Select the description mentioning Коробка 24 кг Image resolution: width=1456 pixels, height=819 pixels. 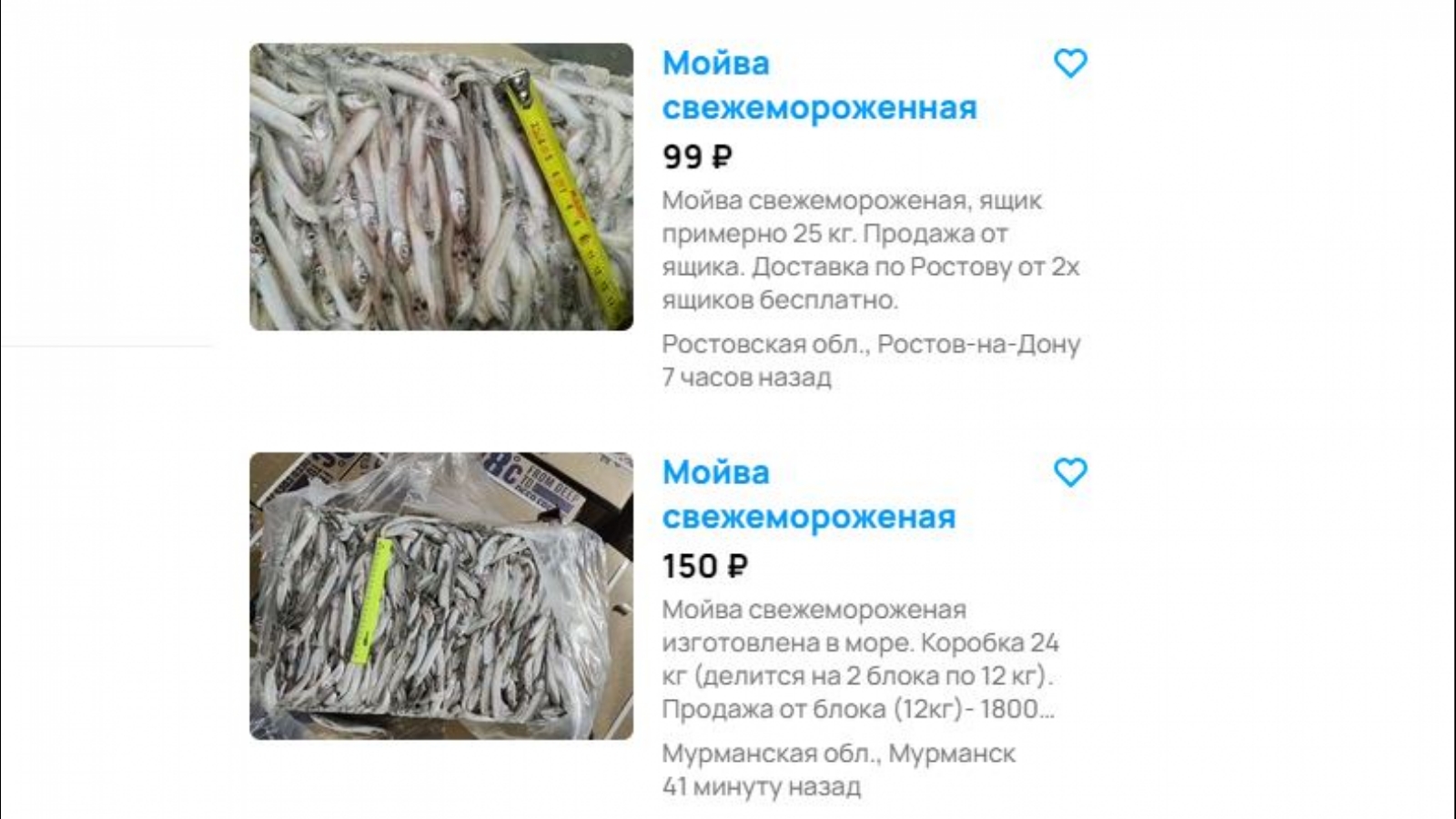861,660
